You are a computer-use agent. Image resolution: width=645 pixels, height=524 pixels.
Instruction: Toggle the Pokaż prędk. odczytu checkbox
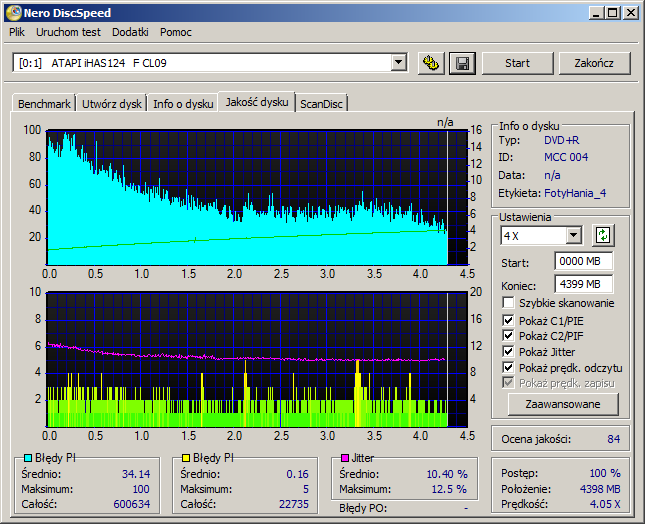508,367
